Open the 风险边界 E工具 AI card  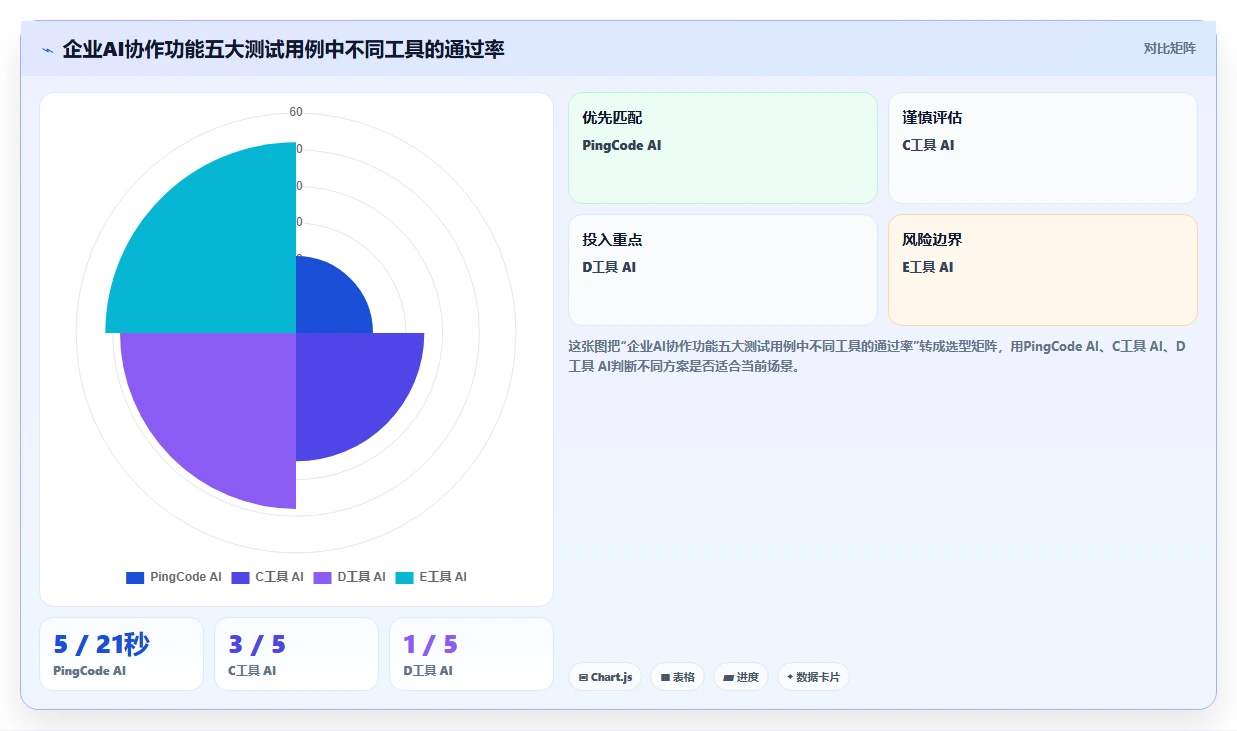[1042, 270]
